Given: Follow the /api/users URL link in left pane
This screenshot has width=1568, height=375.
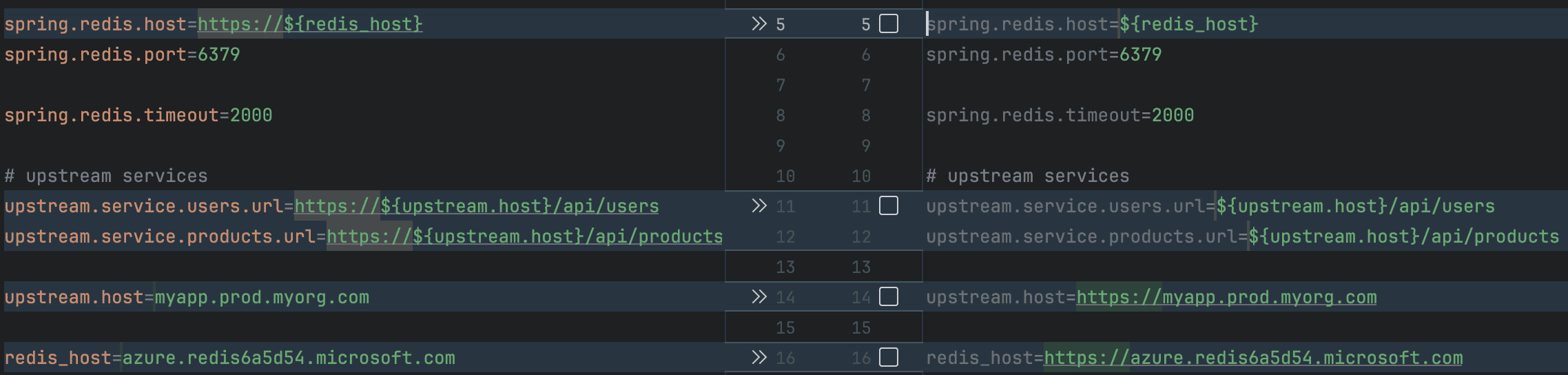Looking at the screenshot, I should tap(476, 207).
